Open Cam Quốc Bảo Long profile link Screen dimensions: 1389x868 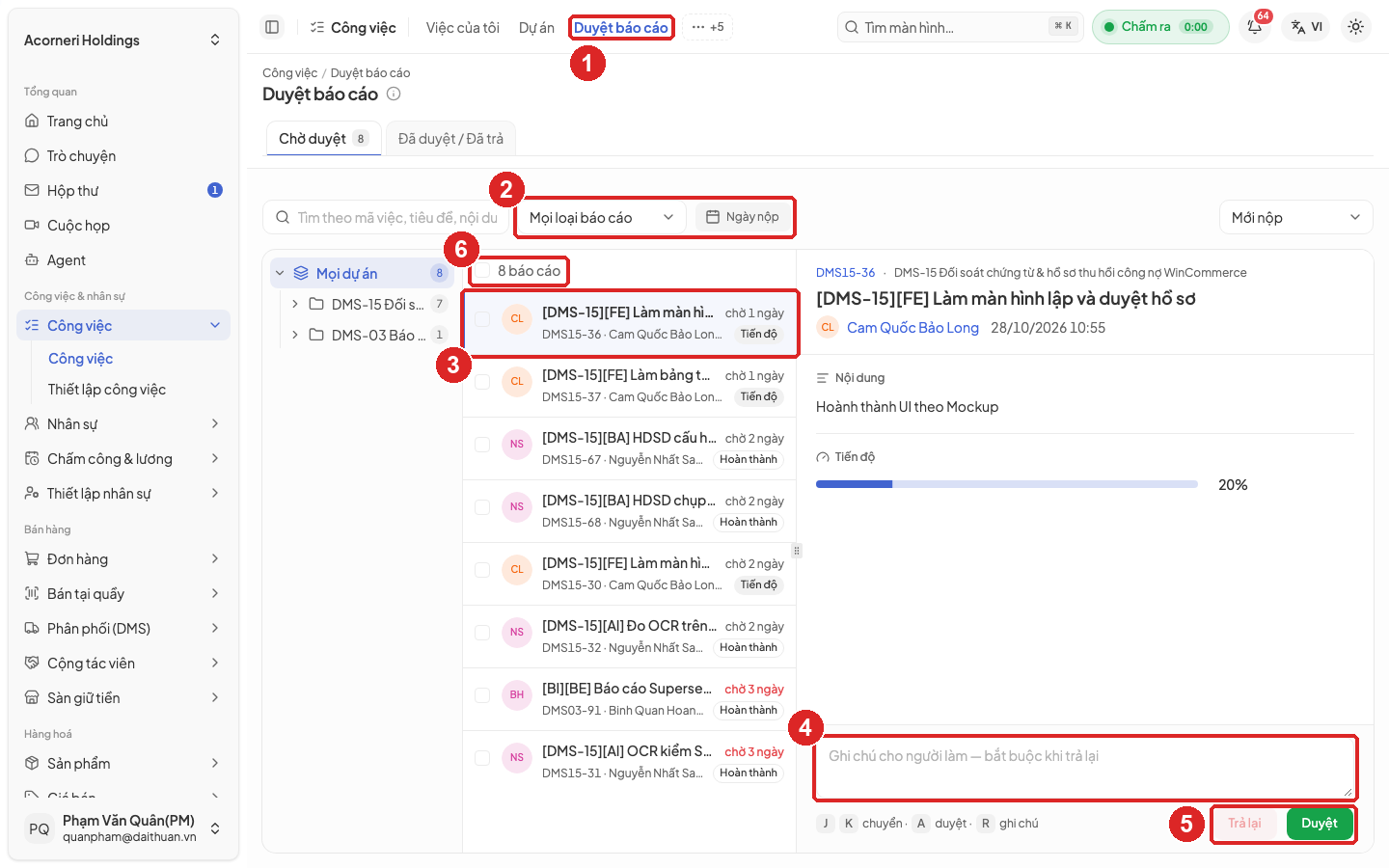coord(912,328)
